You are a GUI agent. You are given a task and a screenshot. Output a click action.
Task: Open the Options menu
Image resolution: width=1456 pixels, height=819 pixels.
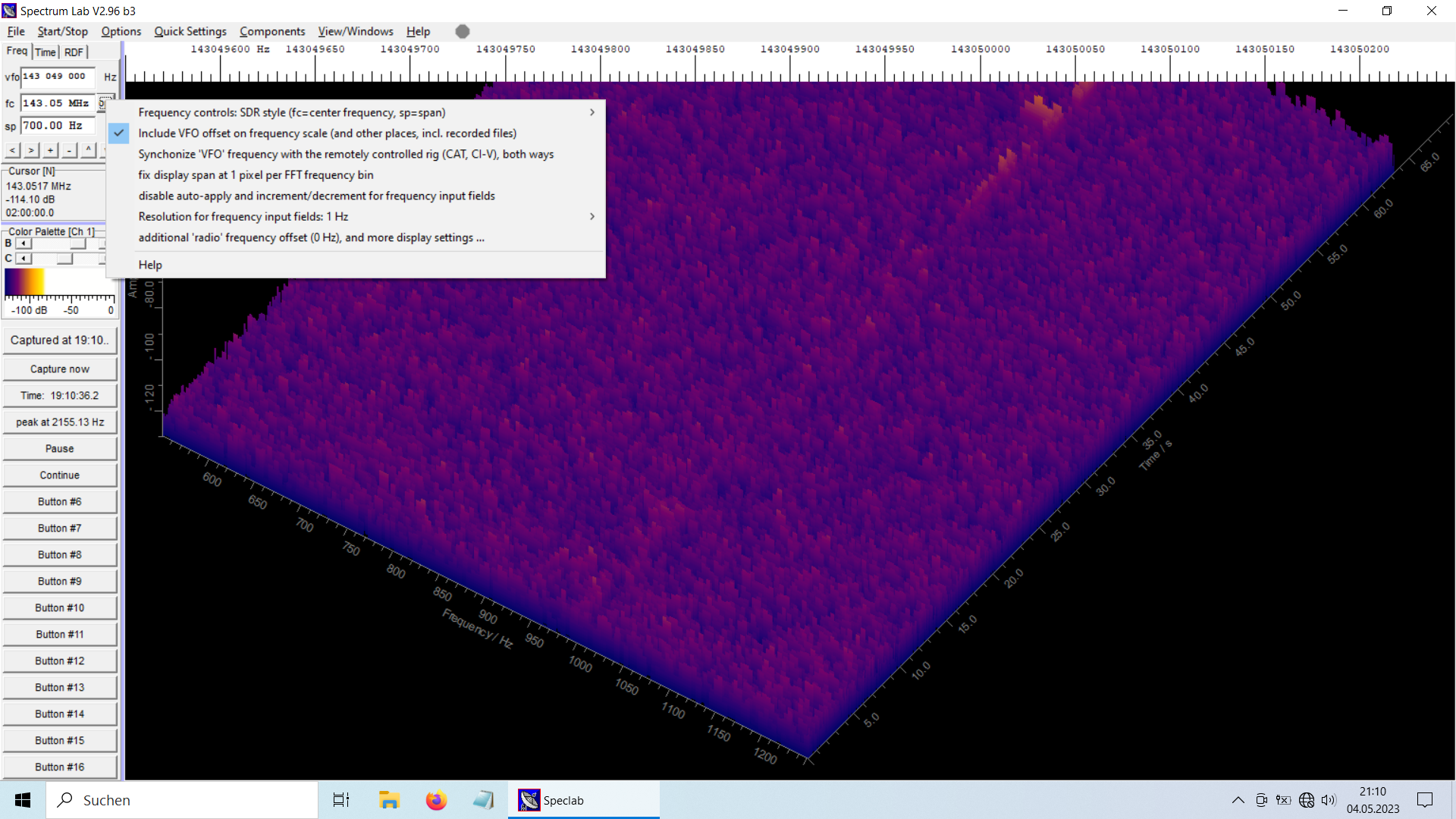121,31
